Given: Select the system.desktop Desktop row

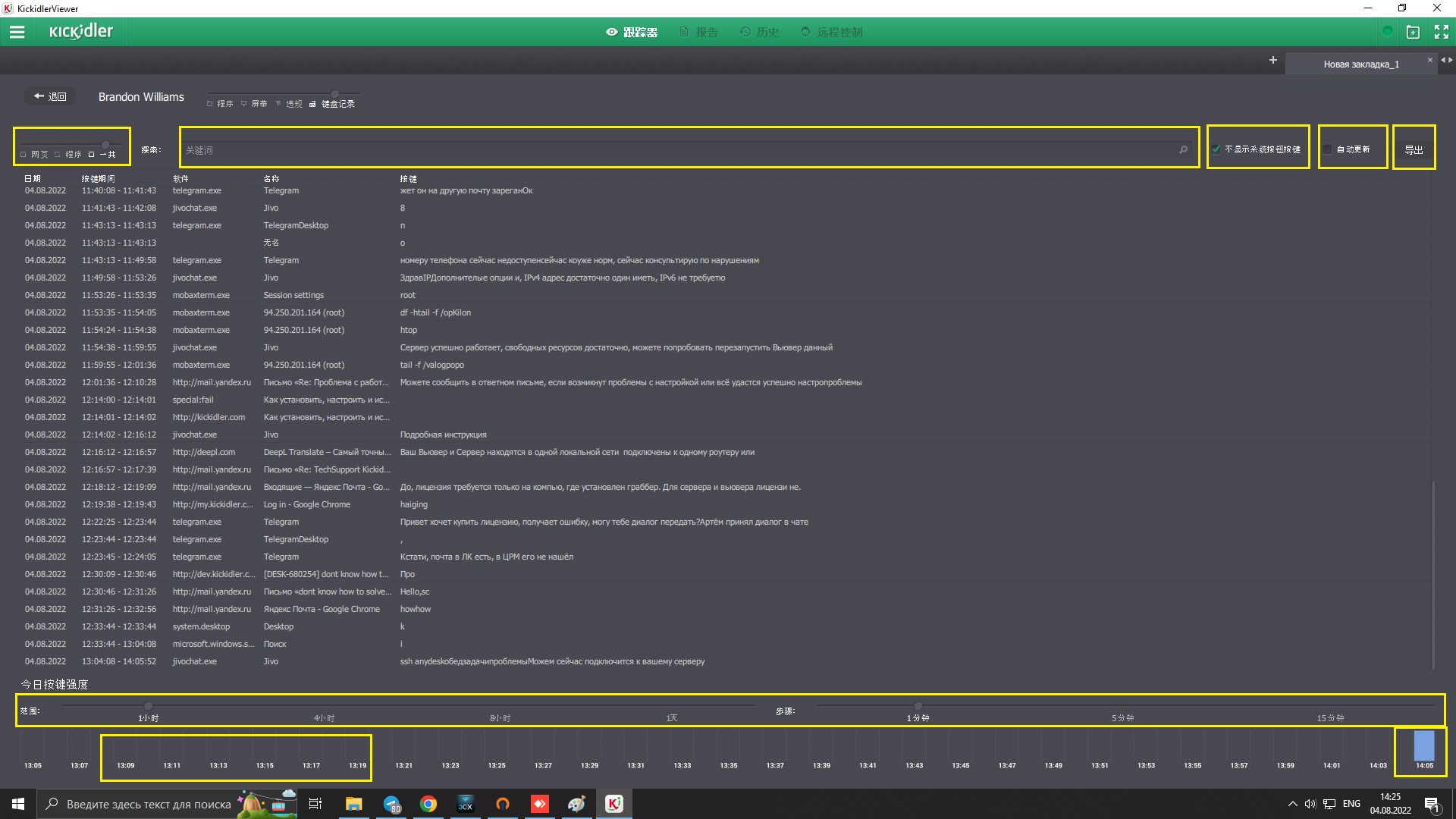Looking at the screenshot, I should (x=726, y=626).
